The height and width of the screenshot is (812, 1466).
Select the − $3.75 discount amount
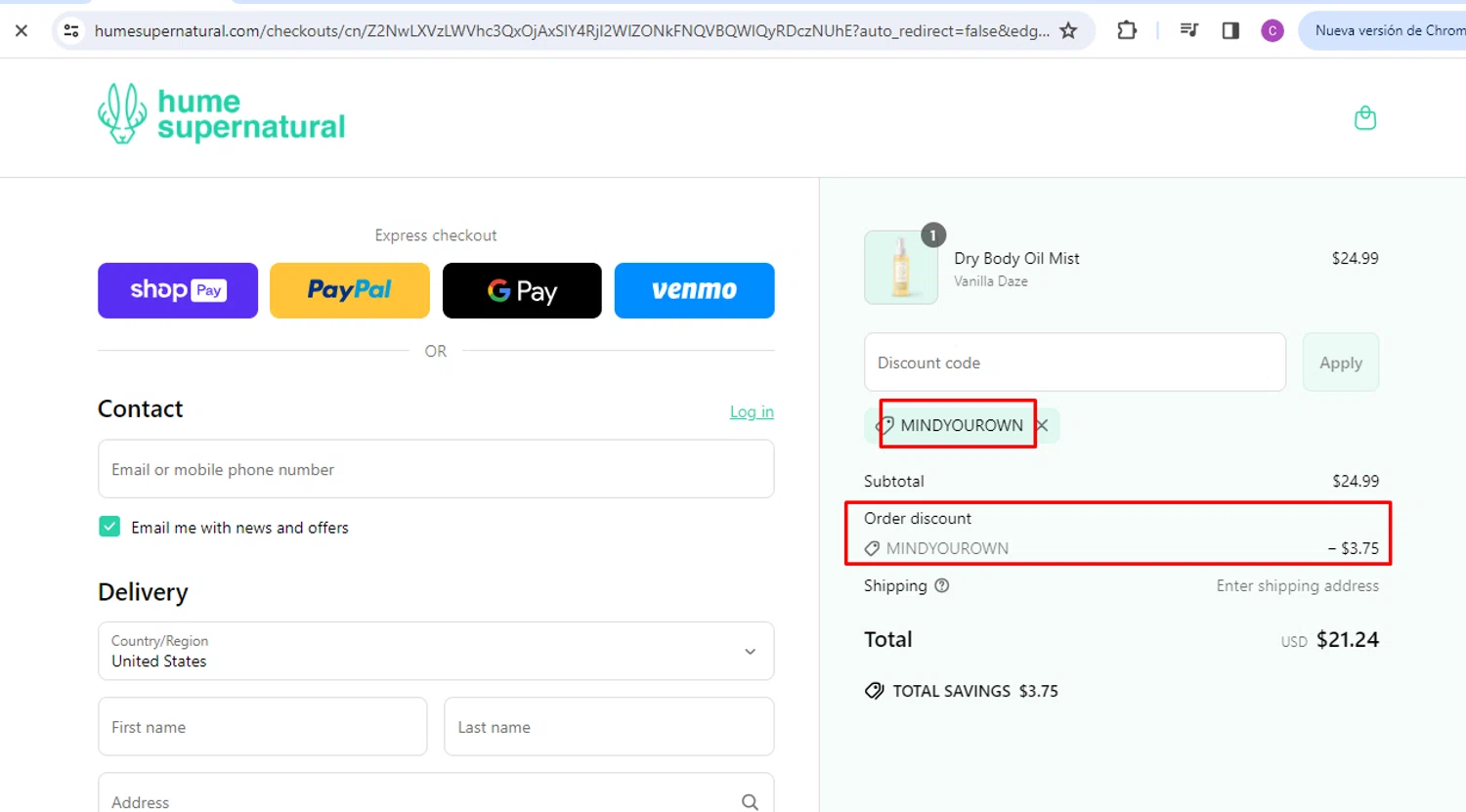point(1354,548)
